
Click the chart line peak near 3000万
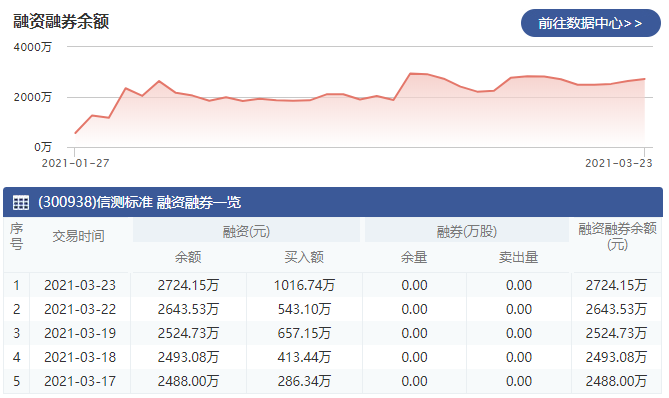coord(410,74)
